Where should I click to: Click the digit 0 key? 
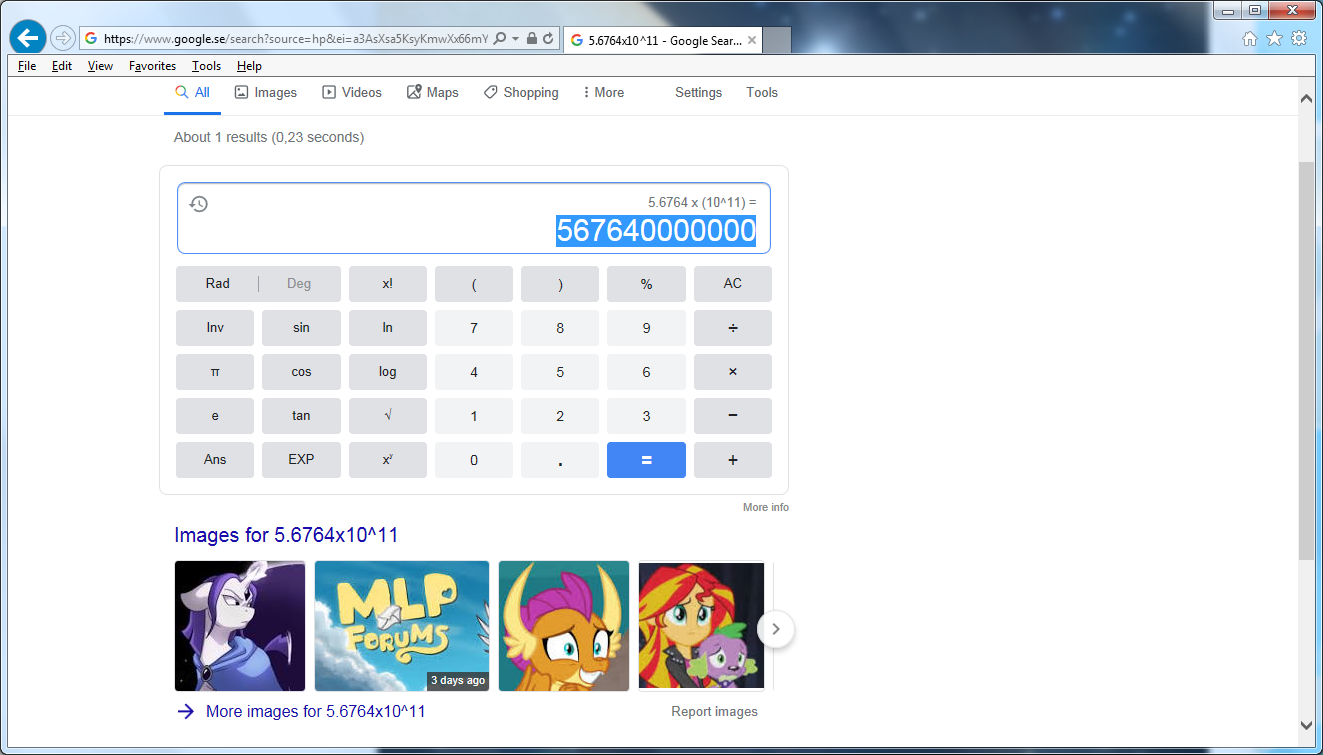tap(474, 460)
